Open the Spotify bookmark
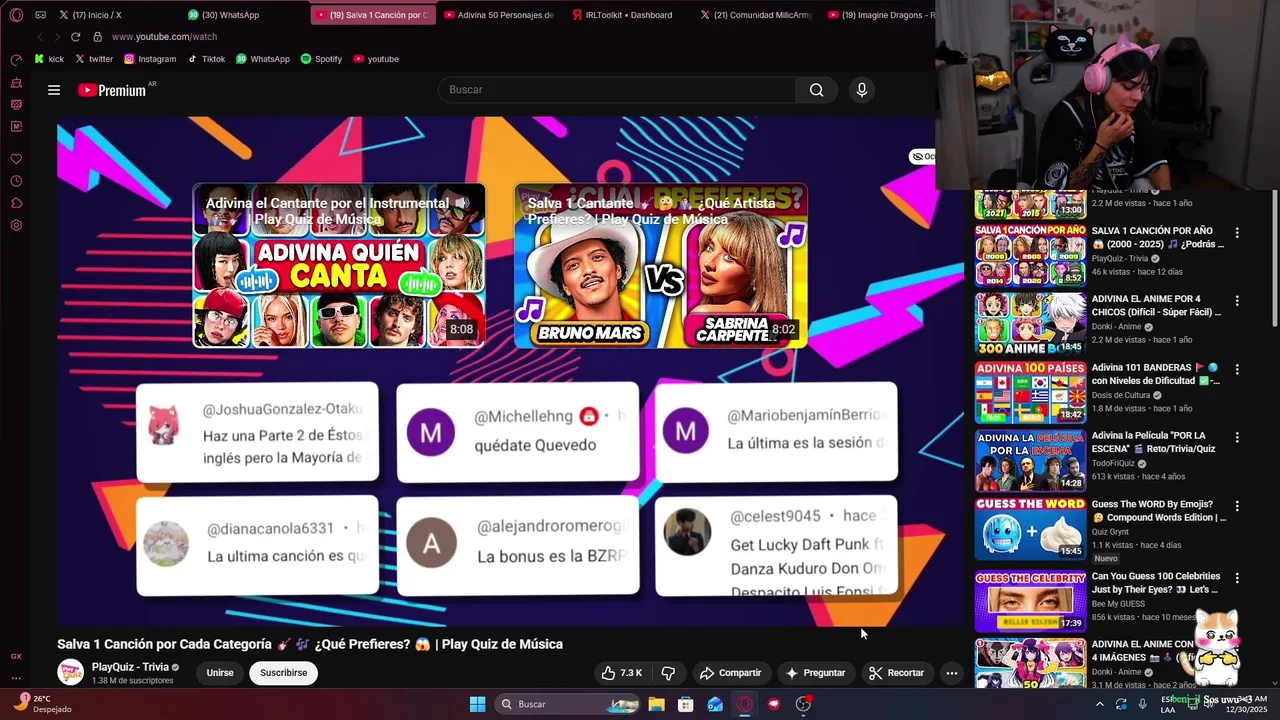The height and width of the screenshot is (720, 1280). (321, 59)
